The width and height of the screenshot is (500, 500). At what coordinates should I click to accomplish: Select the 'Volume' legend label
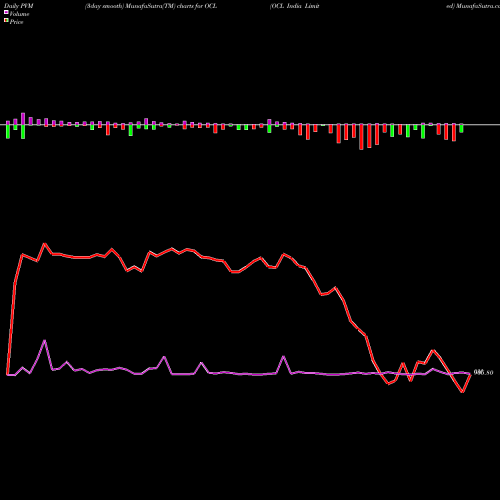click(x=19, y=14)
